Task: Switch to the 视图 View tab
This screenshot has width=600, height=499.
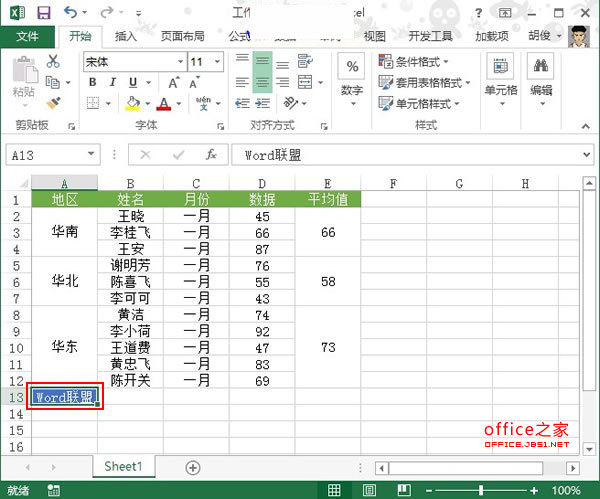Action: pos(374,36)
